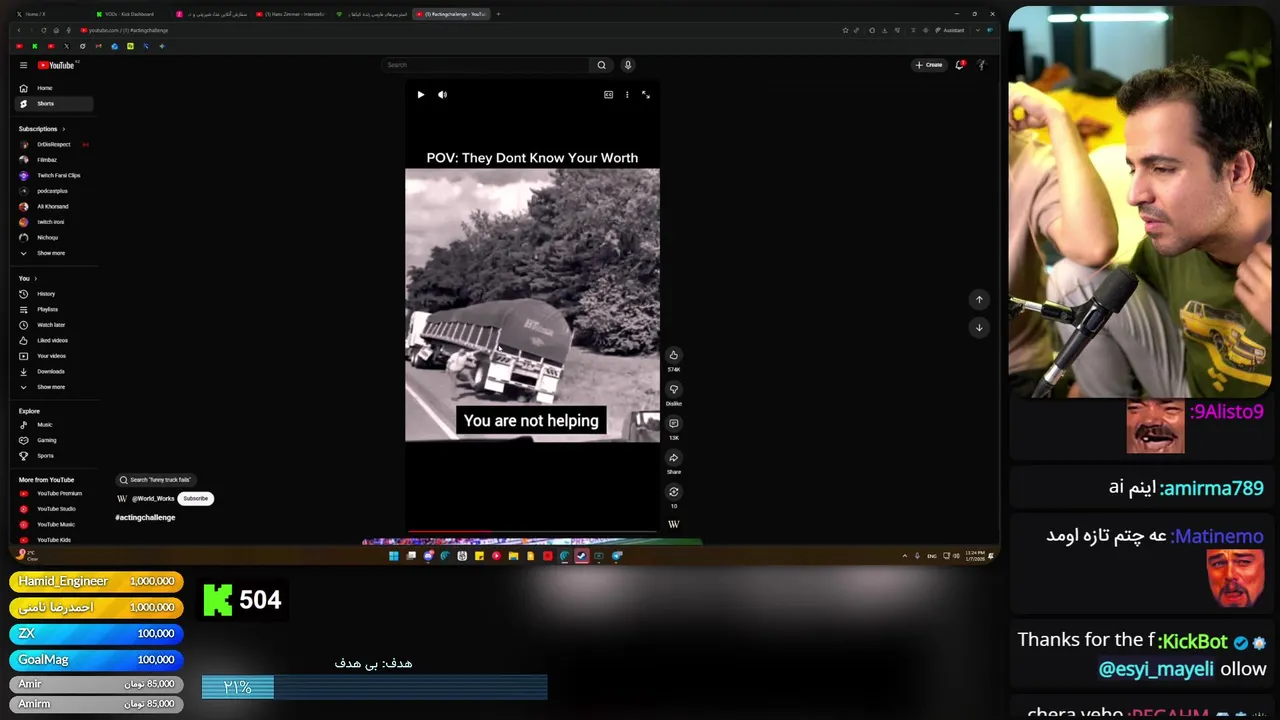The height and width of the screenshot is (720, 1280).
Task: Open the Short's three-dot more options
Action: point(627,95)
